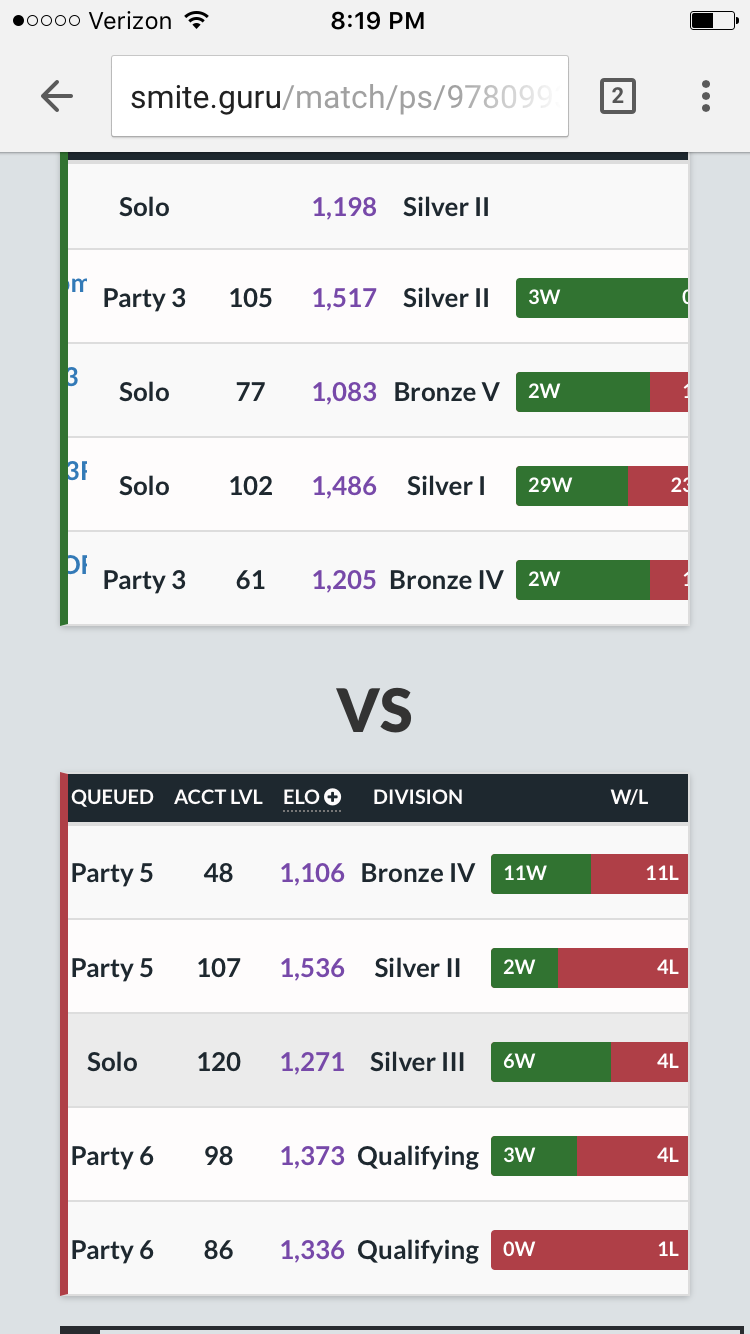Viewport: 750px width, 1334px height.
Task: Click the plus icon beside ELO
Action: (333, 797)
